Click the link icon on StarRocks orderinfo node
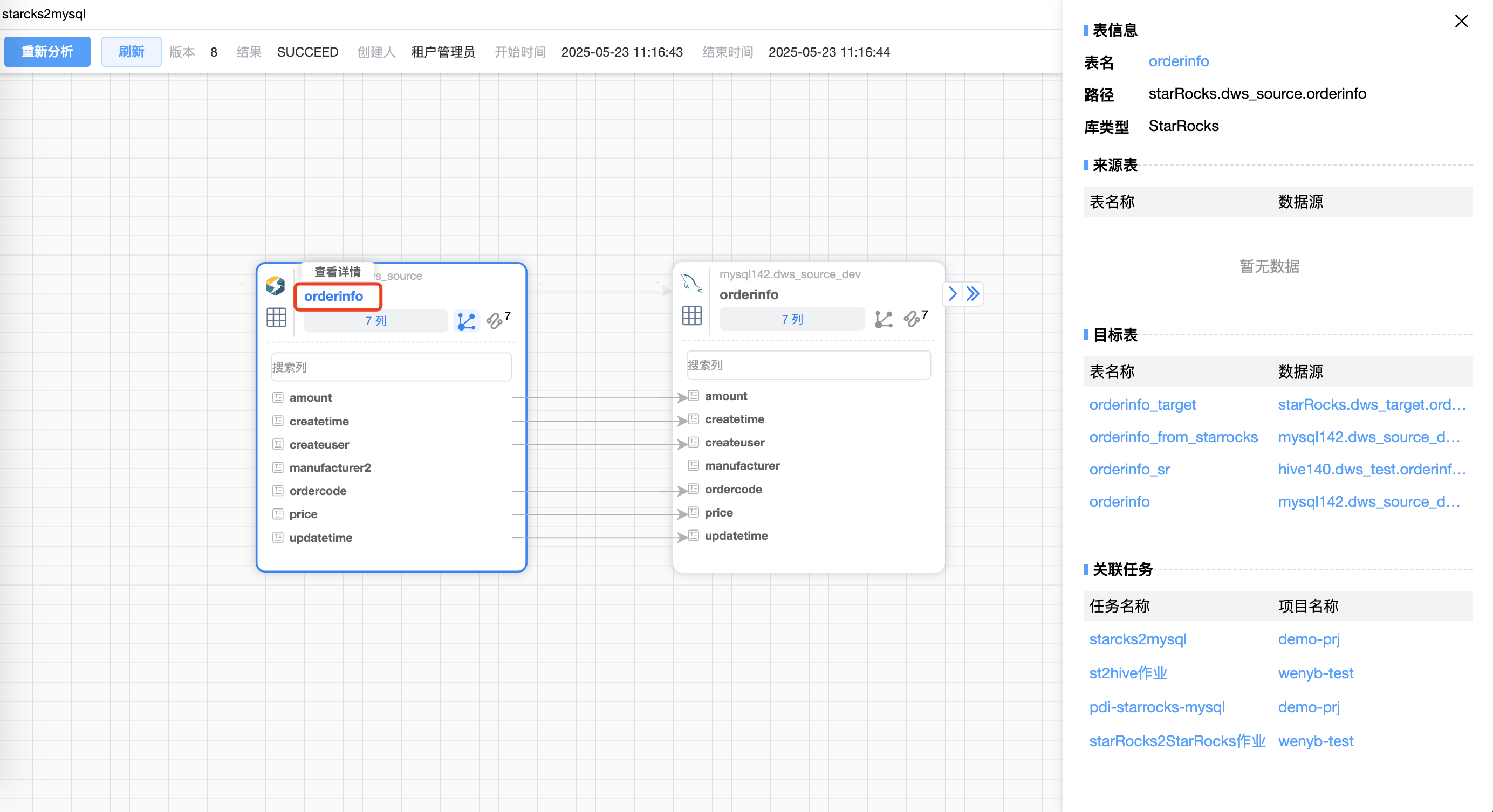This screenshot has width=1493, height=812. [x=495, y=321]
